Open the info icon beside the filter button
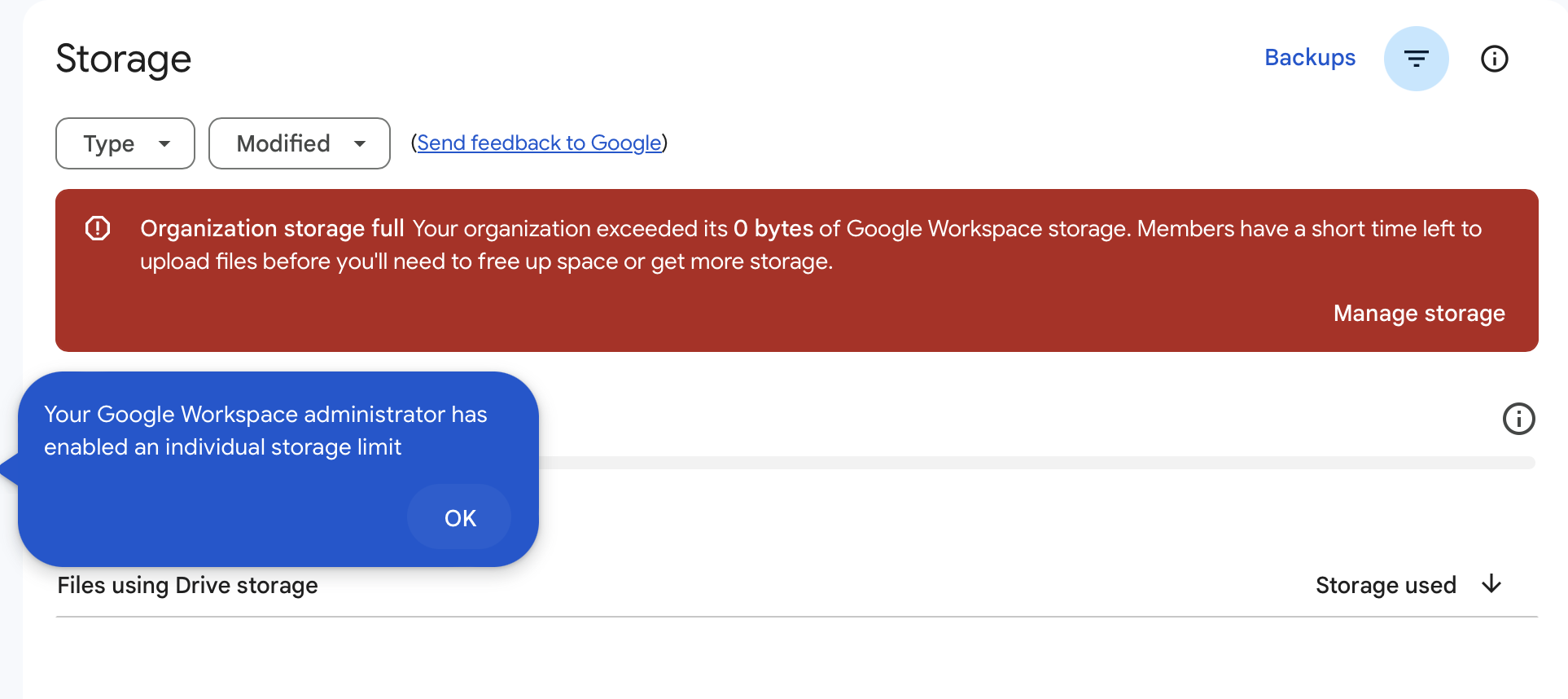This screenshot has height=699, width=1568. point(1494,59)
